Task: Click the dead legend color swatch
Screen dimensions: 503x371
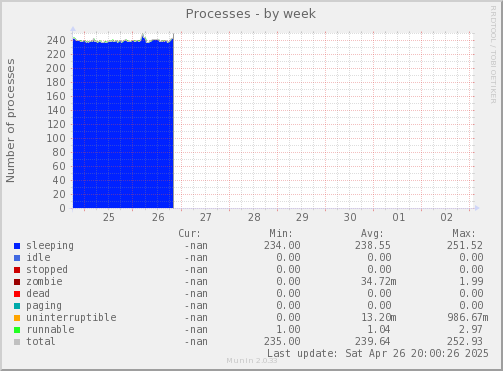Action: (x=17, y=294)
